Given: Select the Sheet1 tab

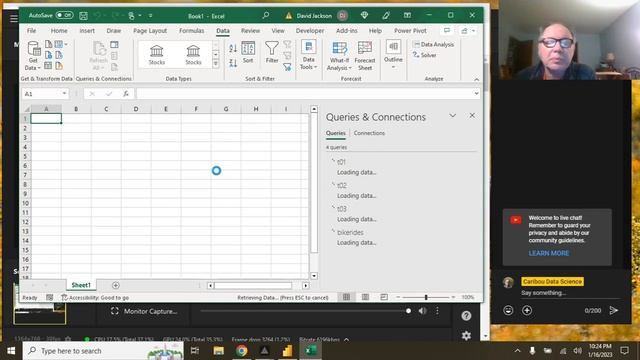Looking at the screenshot, I should pos(81,285).
